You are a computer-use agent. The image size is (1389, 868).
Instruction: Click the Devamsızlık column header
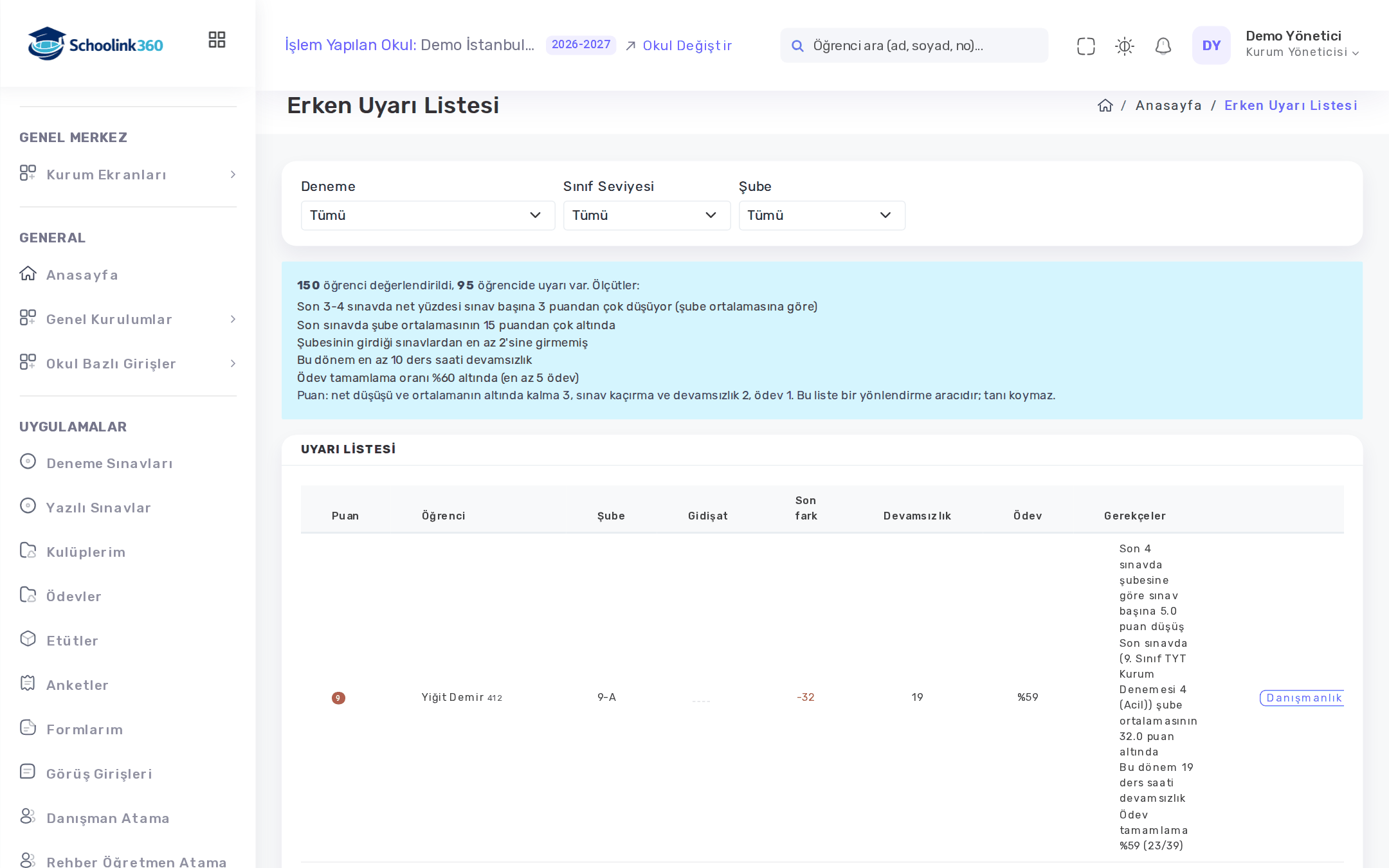[x=917, y=516]
